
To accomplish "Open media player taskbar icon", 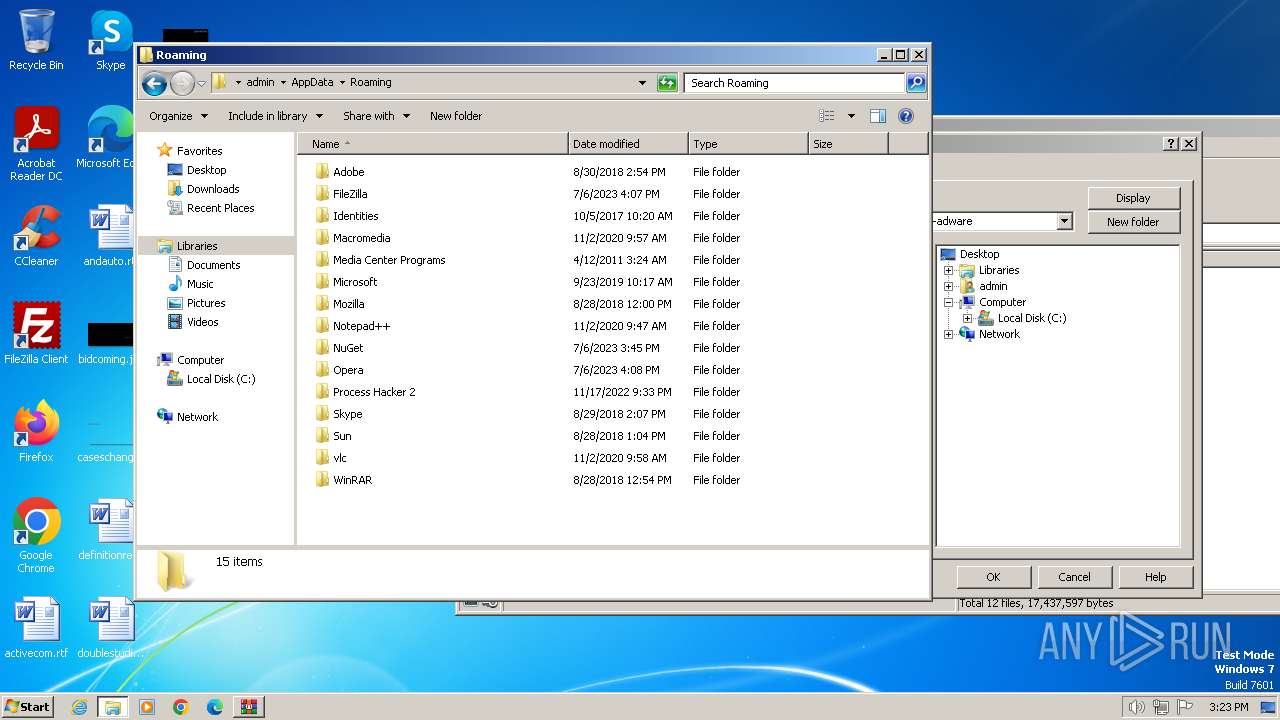I will pyautogui.click(x=147, y=707).
